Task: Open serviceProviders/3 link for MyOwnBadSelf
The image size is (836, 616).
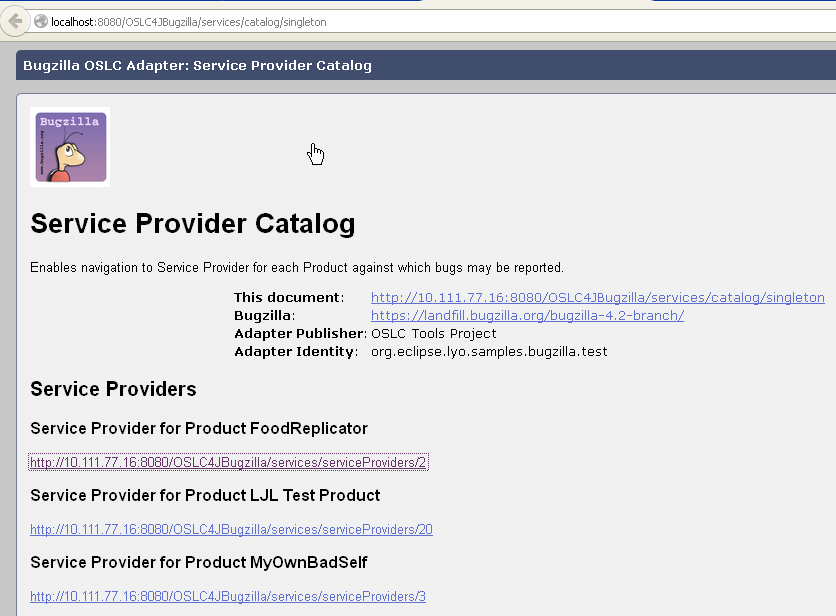Action: pyautogui.click(x=228, y=597)
